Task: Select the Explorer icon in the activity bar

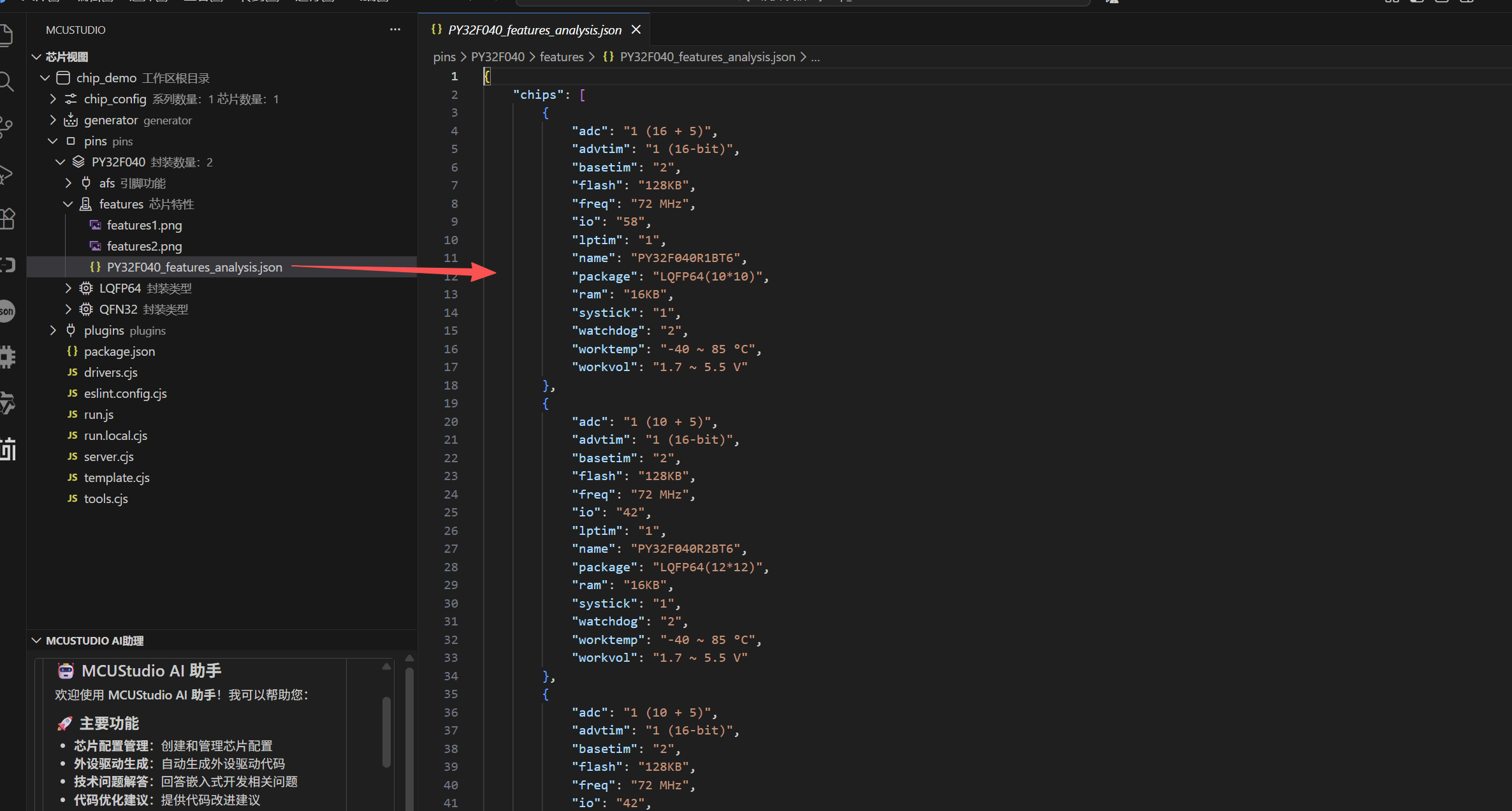Action: (6, 35)
